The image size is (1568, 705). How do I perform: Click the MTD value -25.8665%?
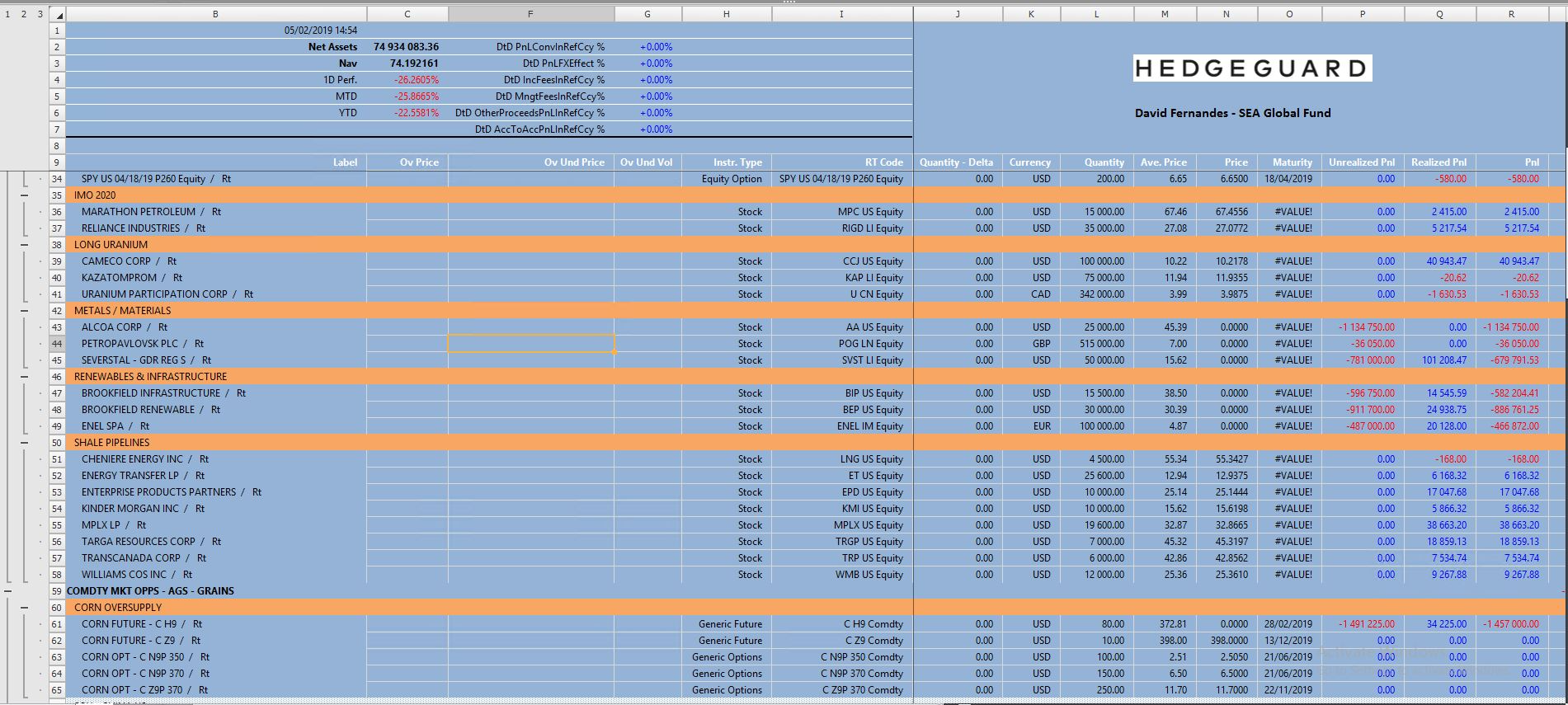[x=417, y=96]
